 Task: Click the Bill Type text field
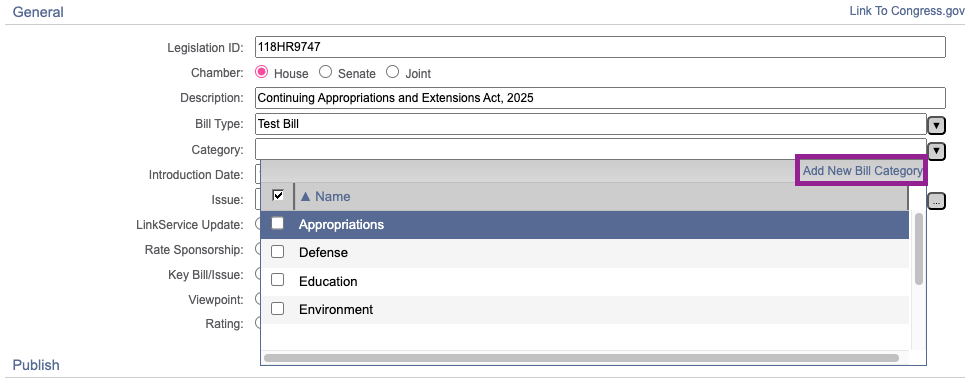[x=591, y=124]
